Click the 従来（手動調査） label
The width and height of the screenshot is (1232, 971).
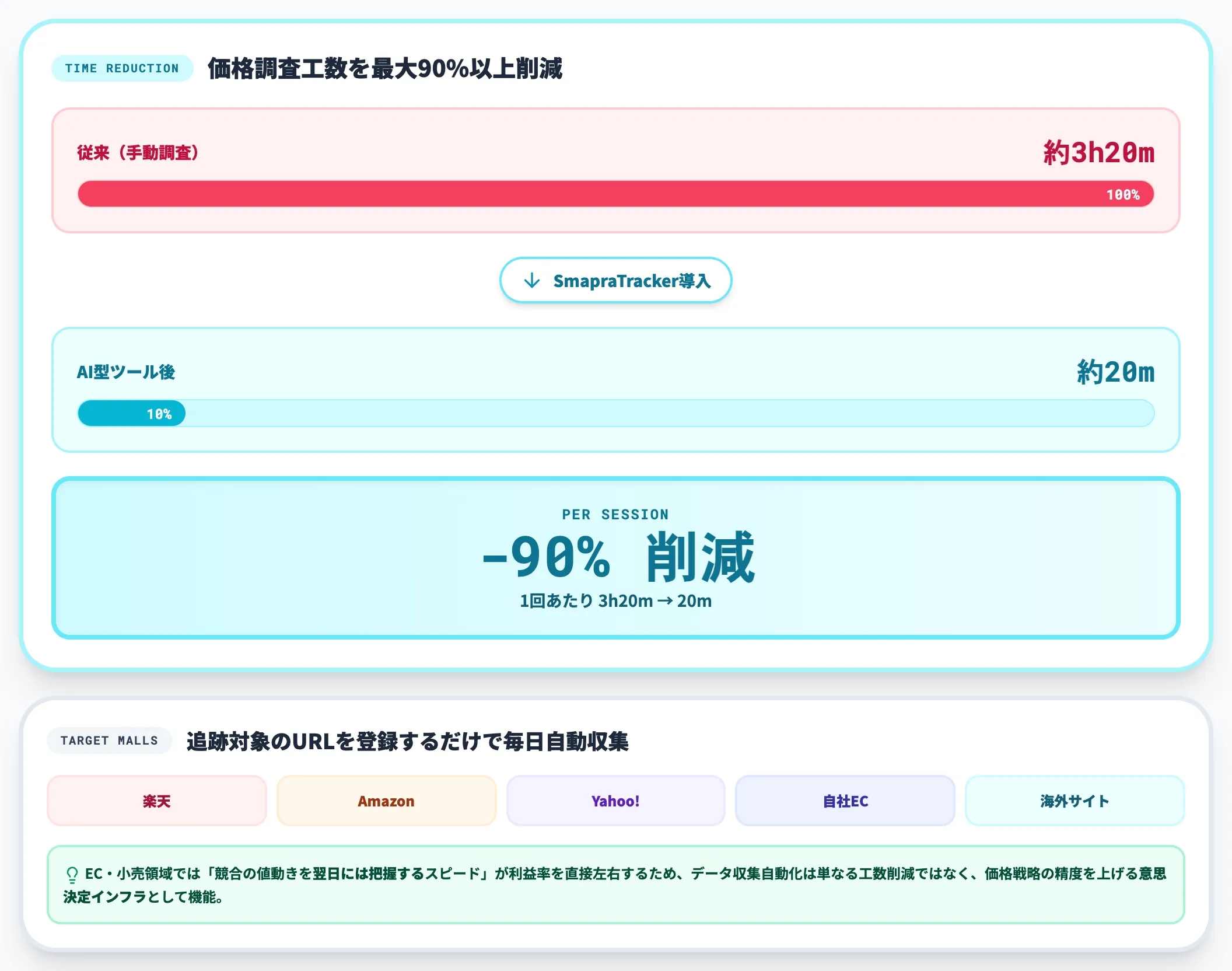click(138, 152)
